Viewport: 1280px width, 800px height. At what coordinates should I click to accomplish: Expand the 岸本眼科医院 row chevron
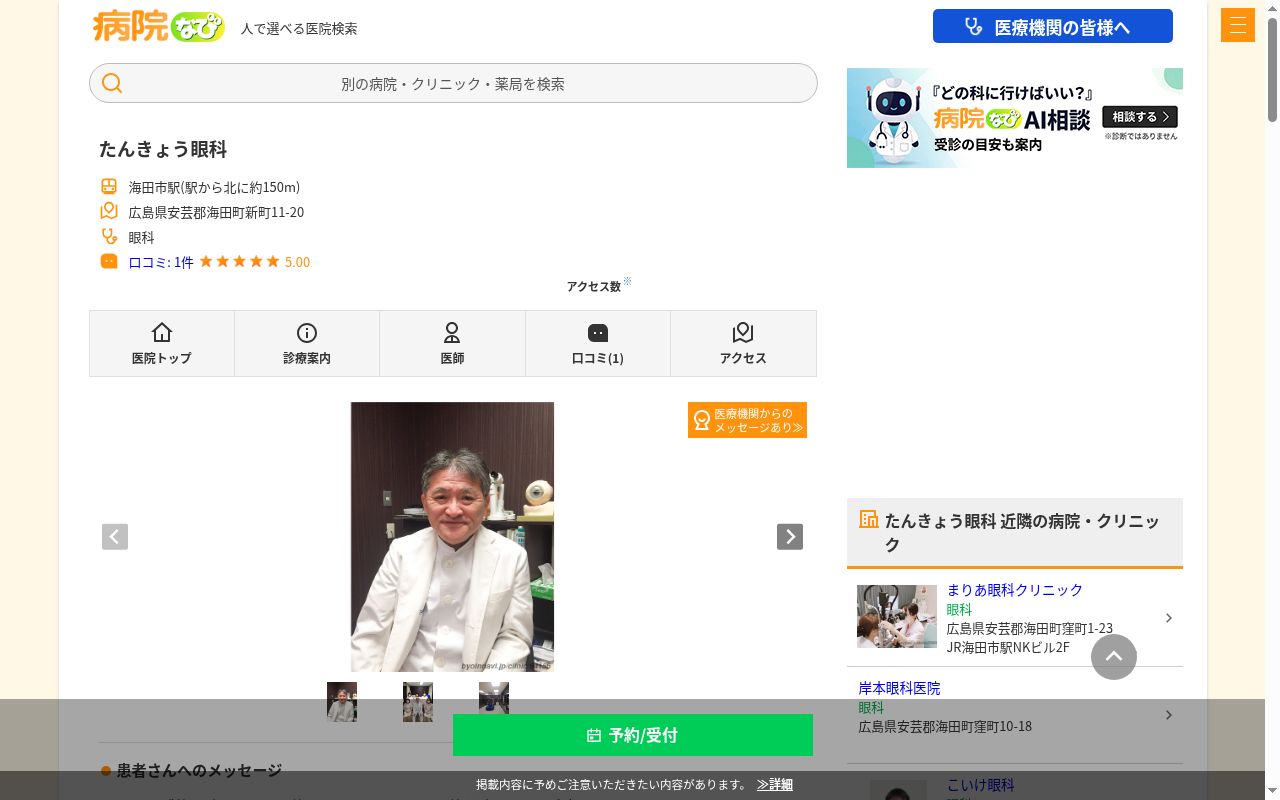[x=1168, y=715]
